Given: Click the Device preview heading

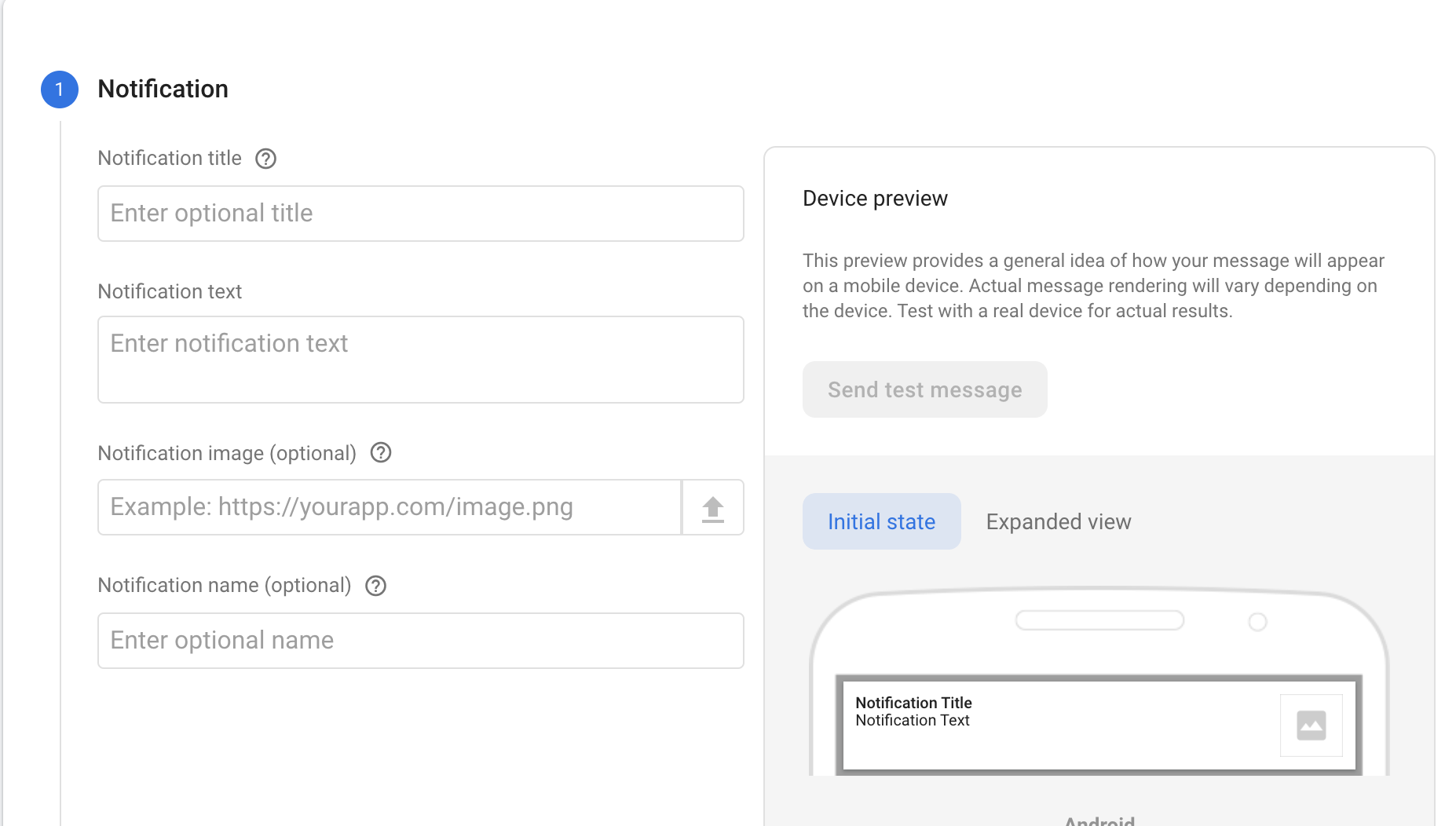Looking at the screenshot, I should coord(875,198).
